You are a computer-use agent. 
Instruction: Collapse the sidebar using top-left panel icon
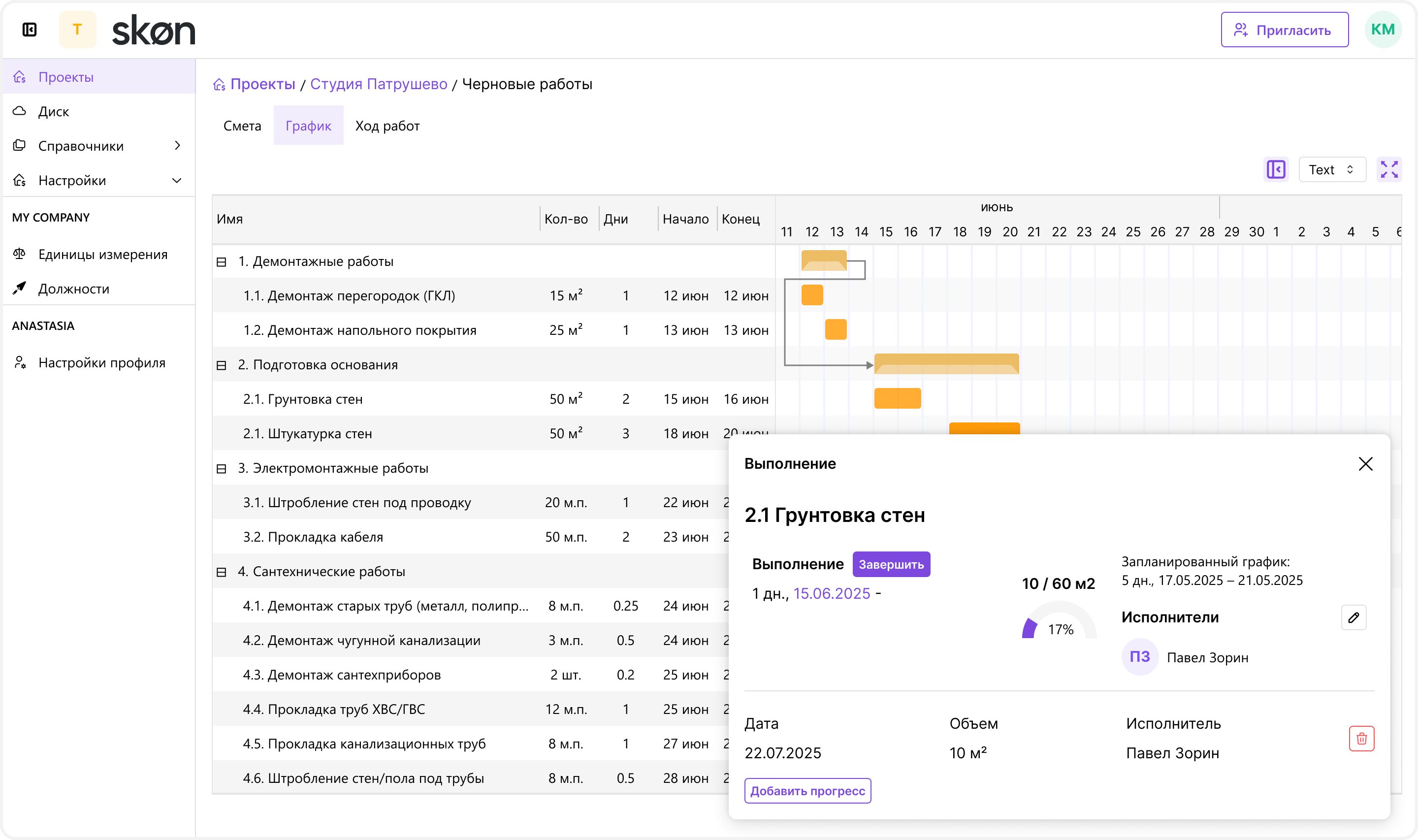(30, 30)
